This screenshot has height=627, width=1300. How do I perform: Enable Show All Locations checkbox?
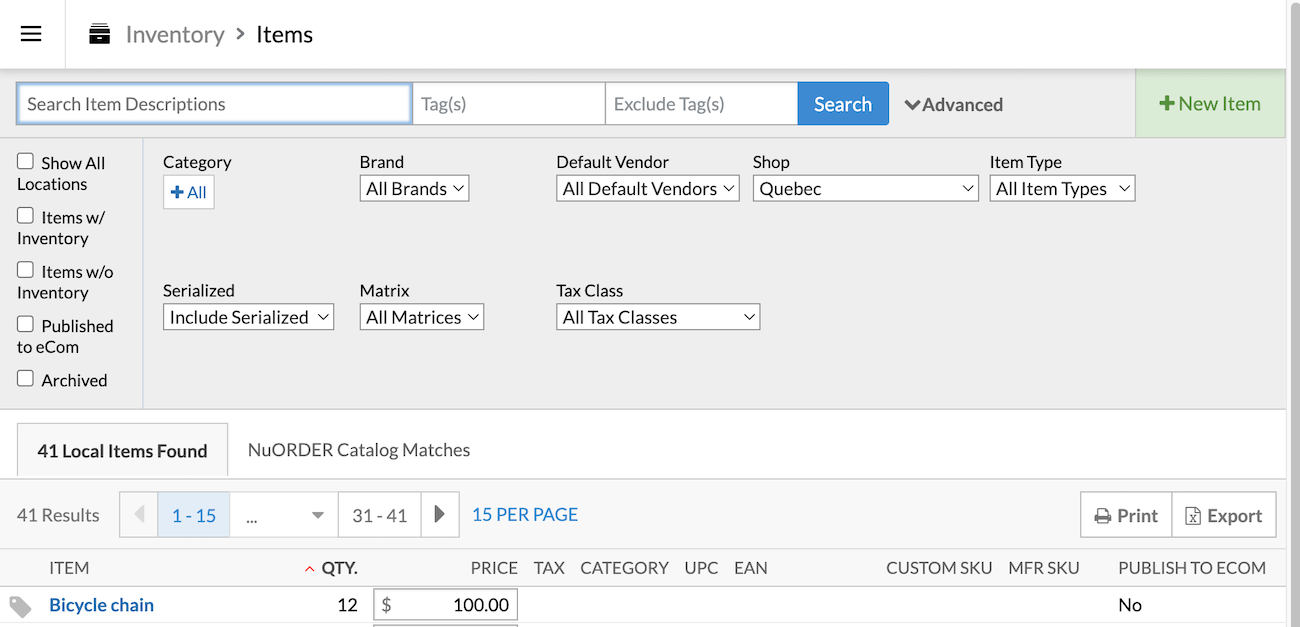click(x=26, y=161)
